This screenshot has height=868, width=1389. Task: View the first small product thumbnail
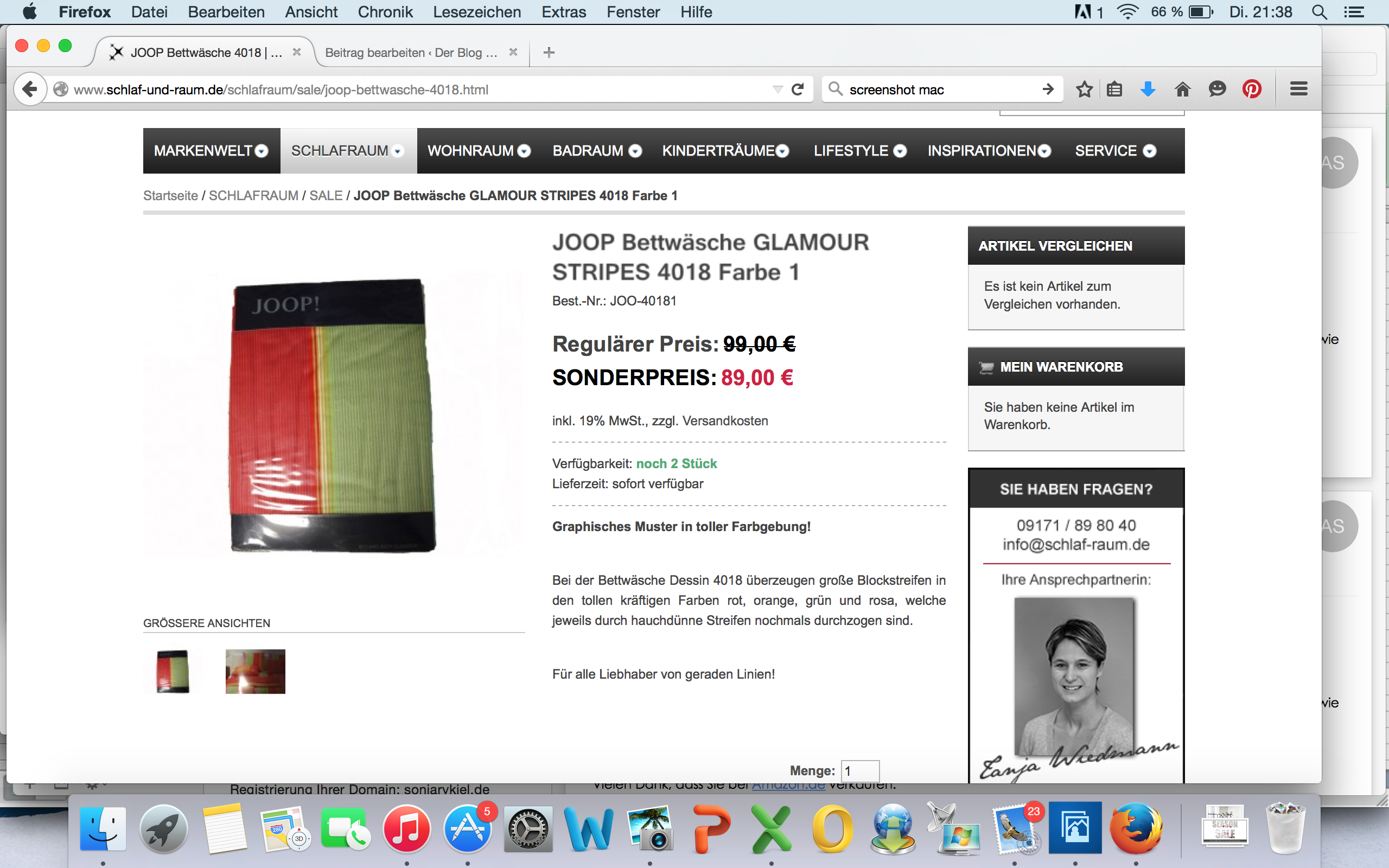[x=173, y=671]
